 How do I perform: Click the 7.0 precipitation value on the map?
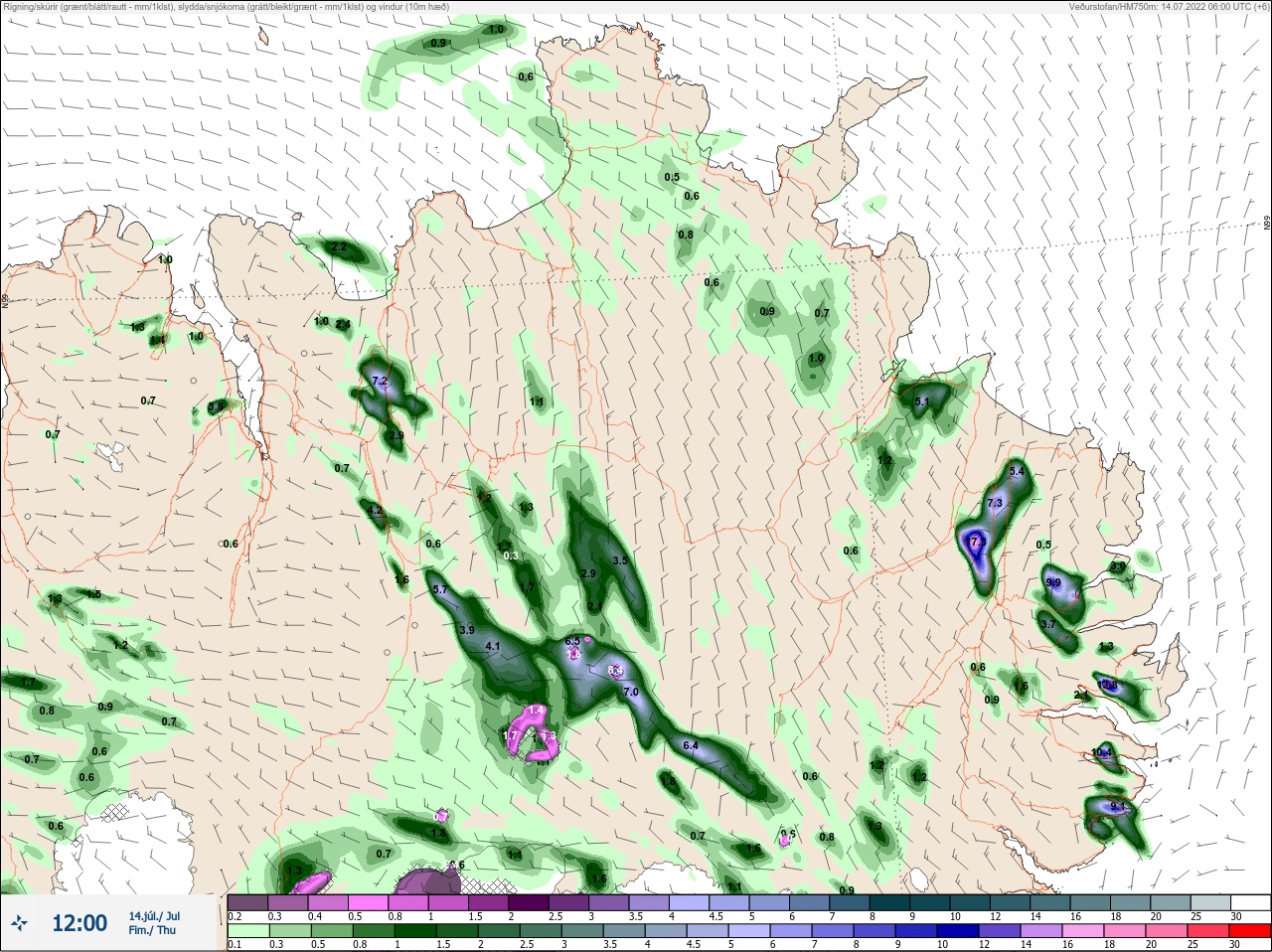tap(630, 692)
